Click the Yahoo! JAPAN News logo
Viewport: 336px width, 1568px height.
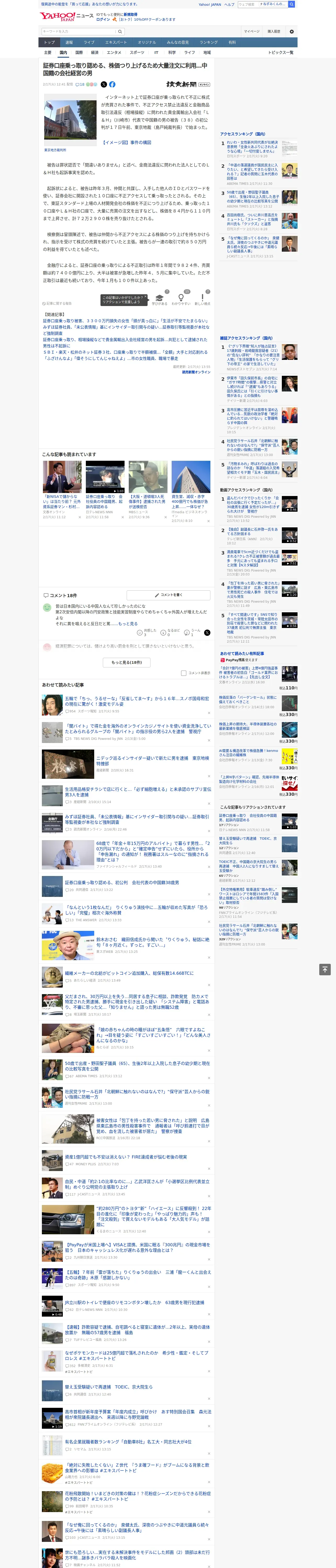pyautogui.click(x=66, y=16)
